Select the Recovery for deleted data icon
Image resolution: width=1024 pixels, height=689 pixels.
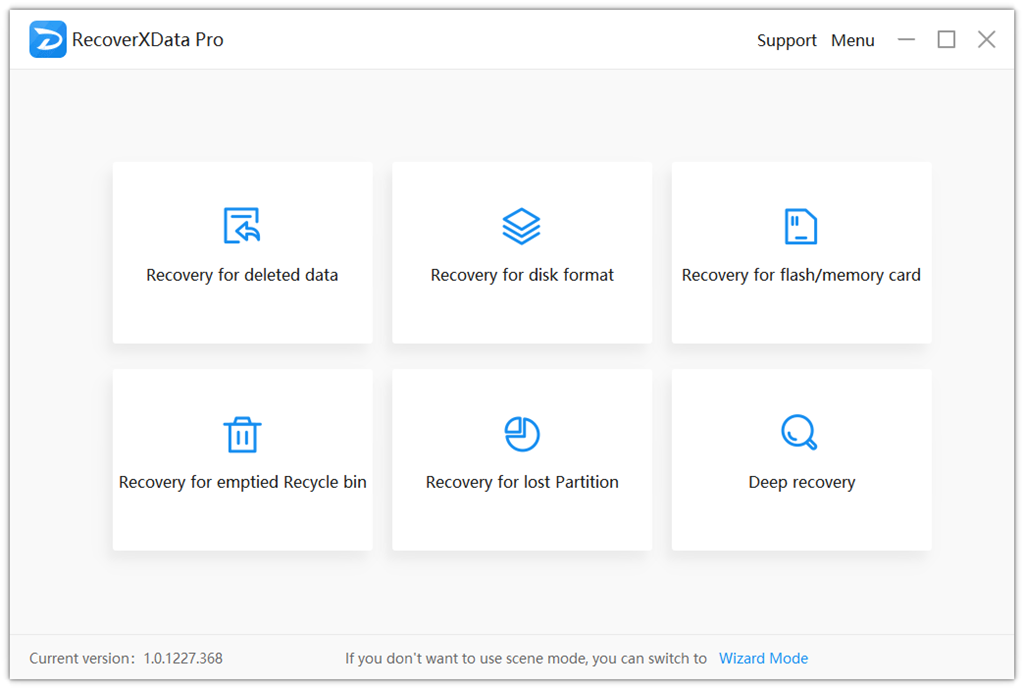coord(242,225)
